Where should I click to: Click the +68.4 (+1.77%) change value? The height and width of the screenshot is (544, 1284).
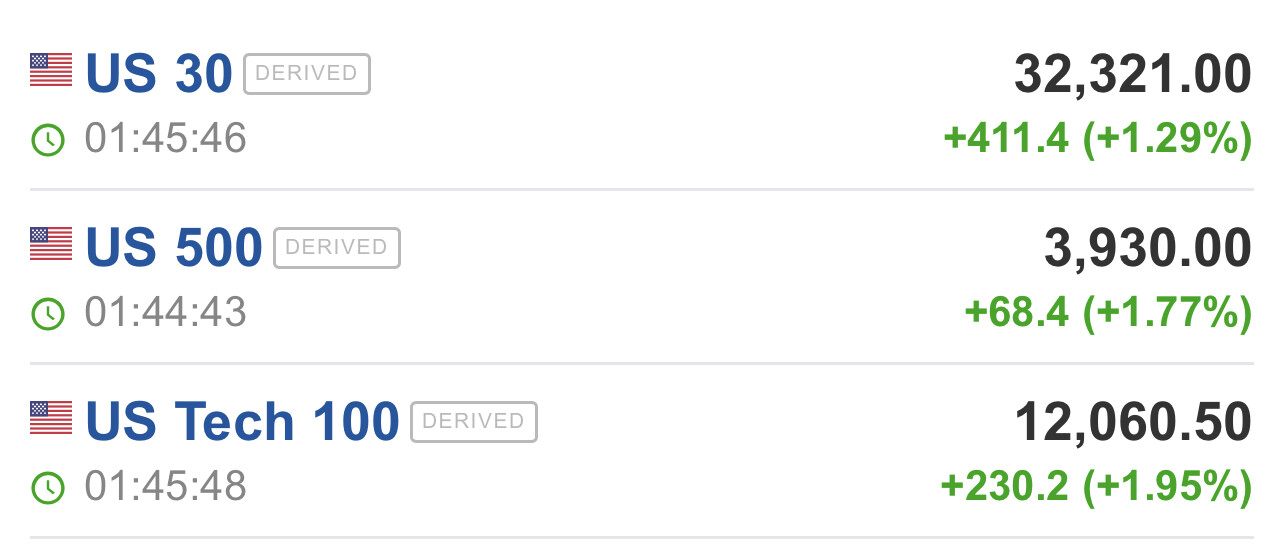[x=1107, y=314]
